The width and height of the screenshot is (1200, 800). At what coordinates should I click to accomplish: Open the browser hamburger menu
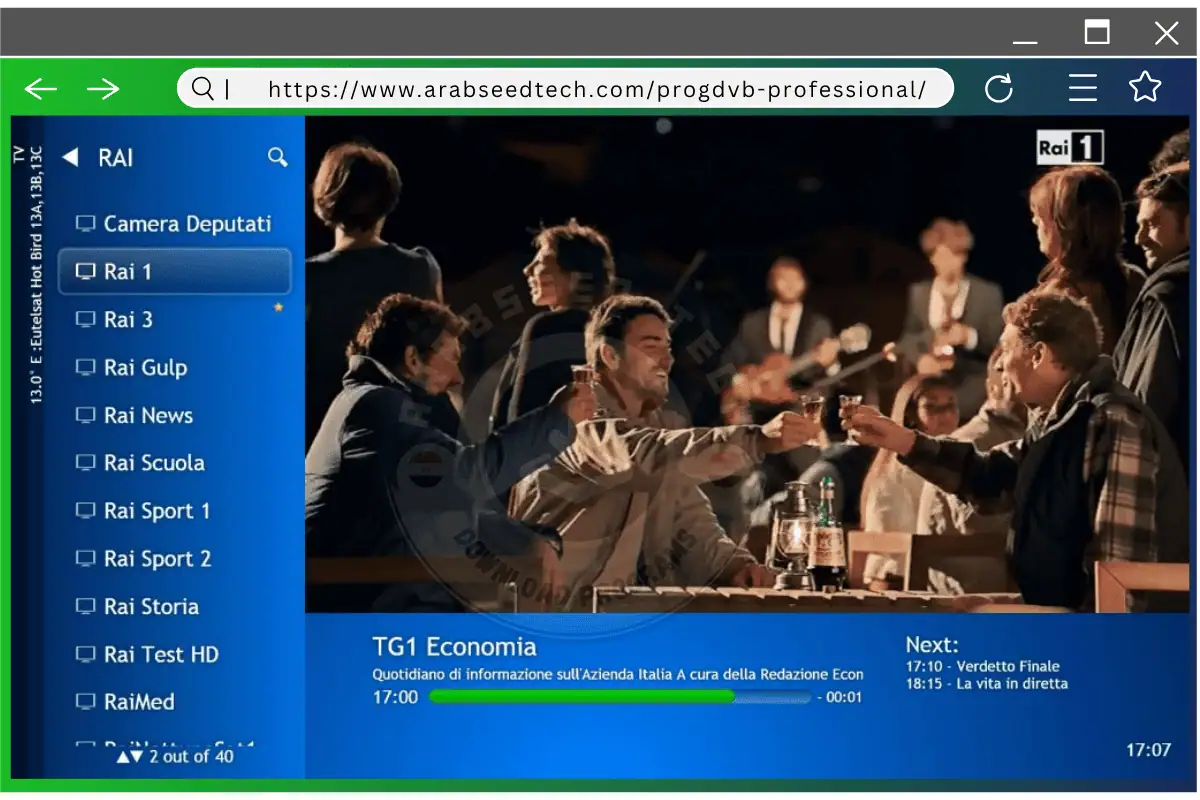click(1082, 89)
